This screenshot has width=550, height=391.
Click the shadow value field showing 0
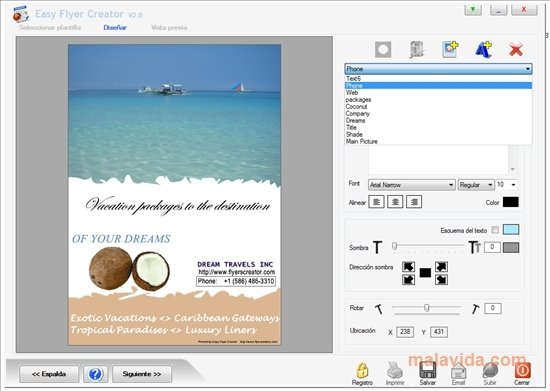pos(492,247)
